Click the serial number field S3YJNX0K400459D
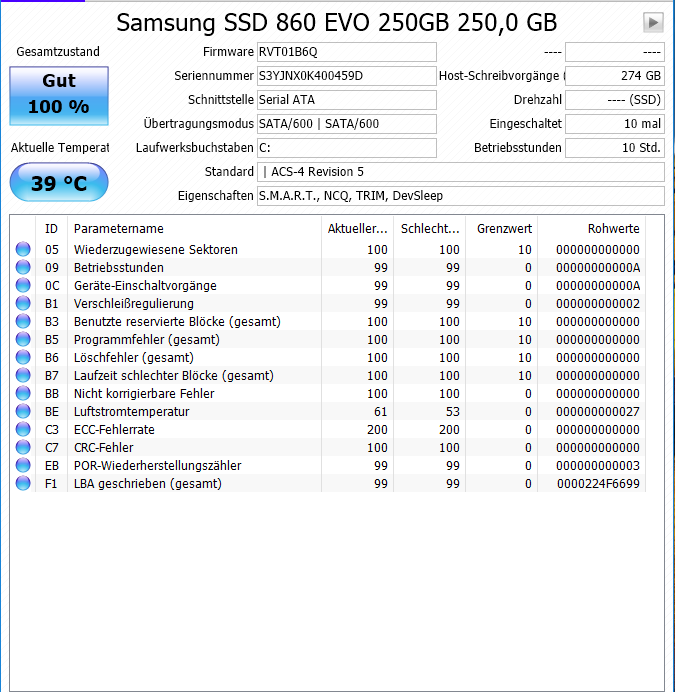Screen dimensions: 675x692 [347, 76]
